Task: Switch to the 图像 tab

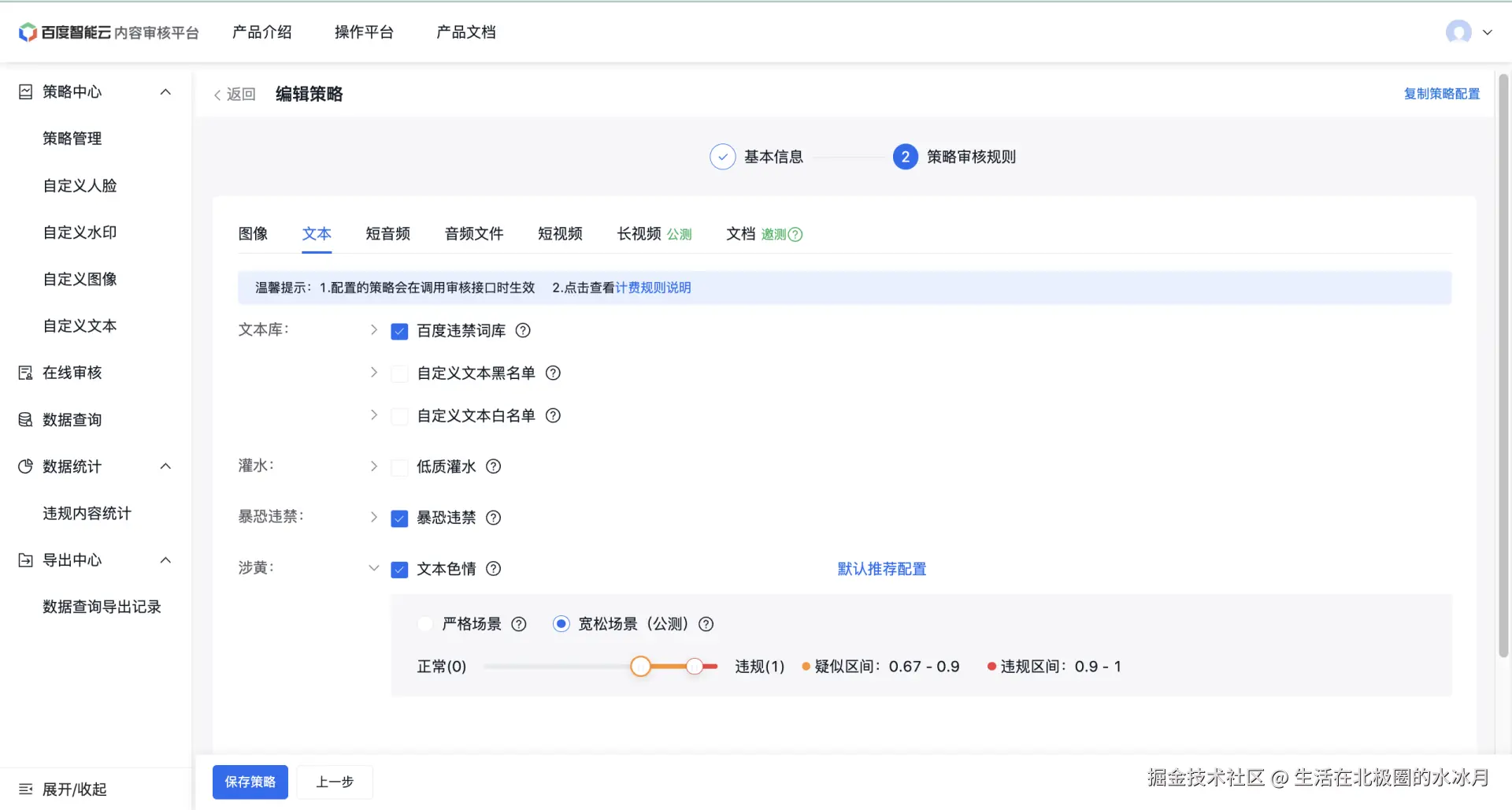Action: (x=253, y=234)
